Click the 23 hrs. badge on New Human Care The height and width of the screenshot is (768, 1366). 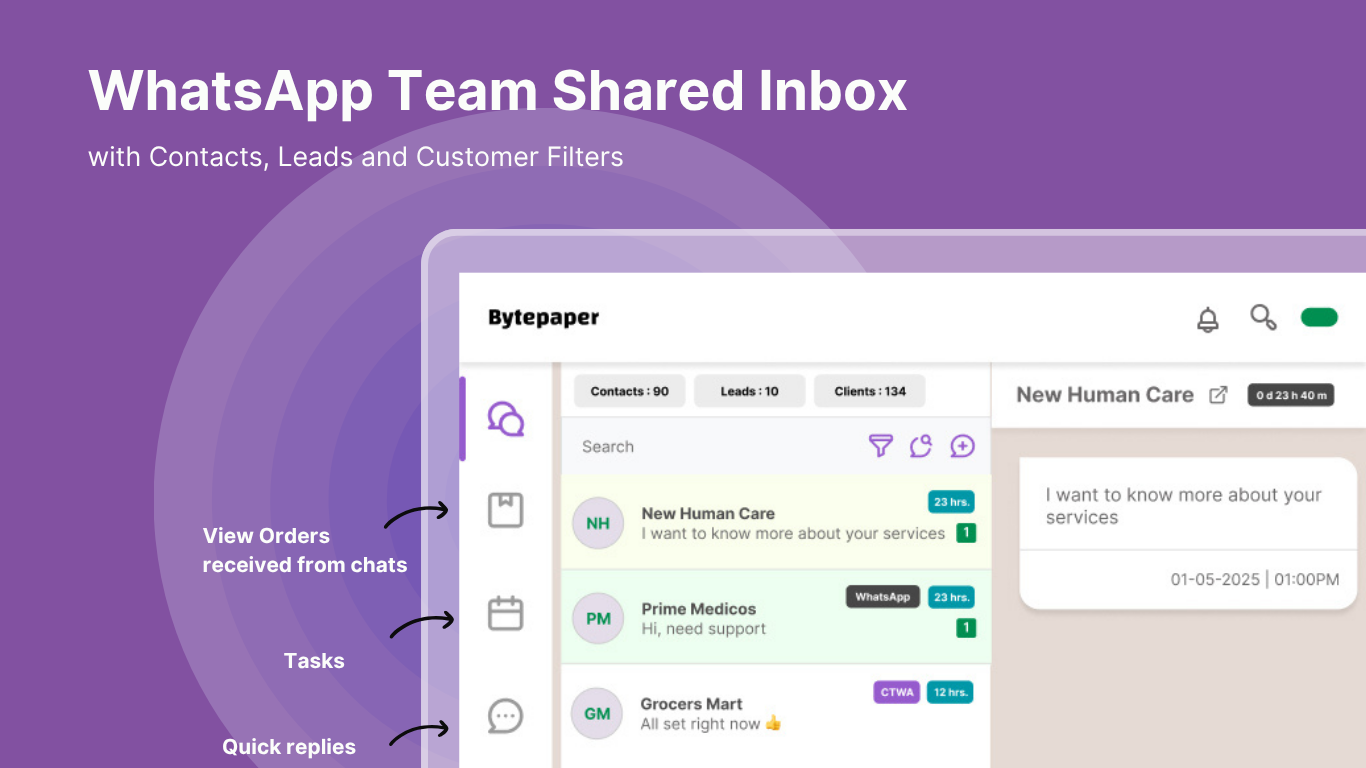tap(951, 502)
